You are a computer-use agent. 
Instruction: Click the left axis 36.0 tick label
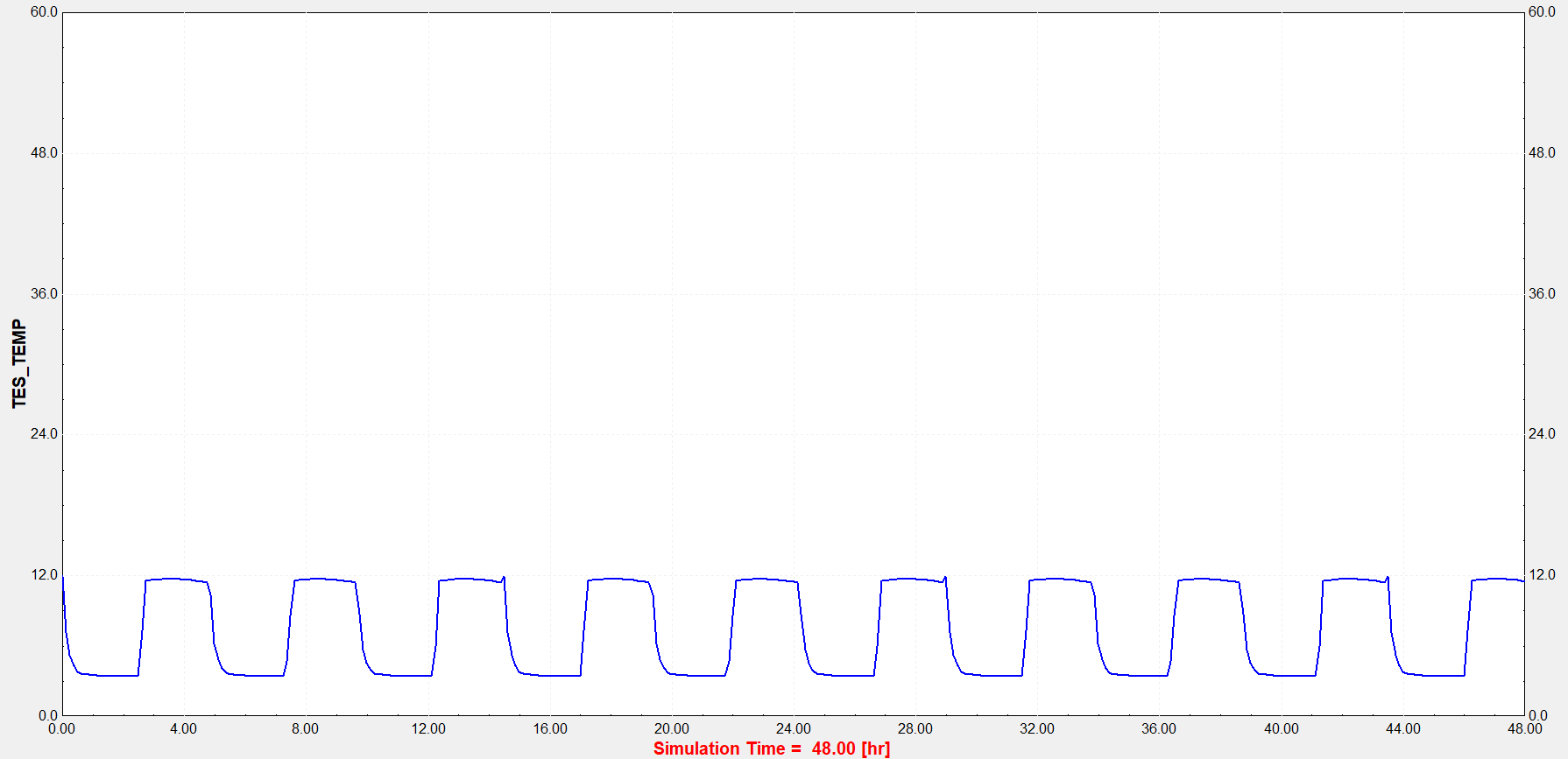pos(44,294)
